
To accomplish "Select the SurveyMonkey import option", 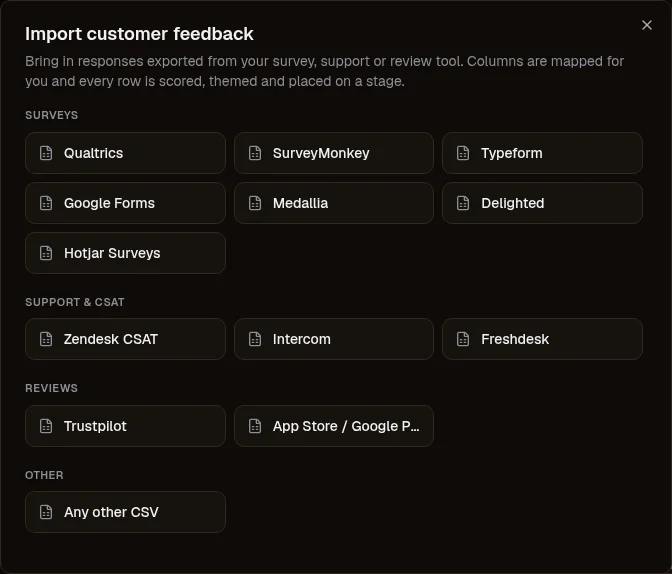I will [x=334, y=153].
